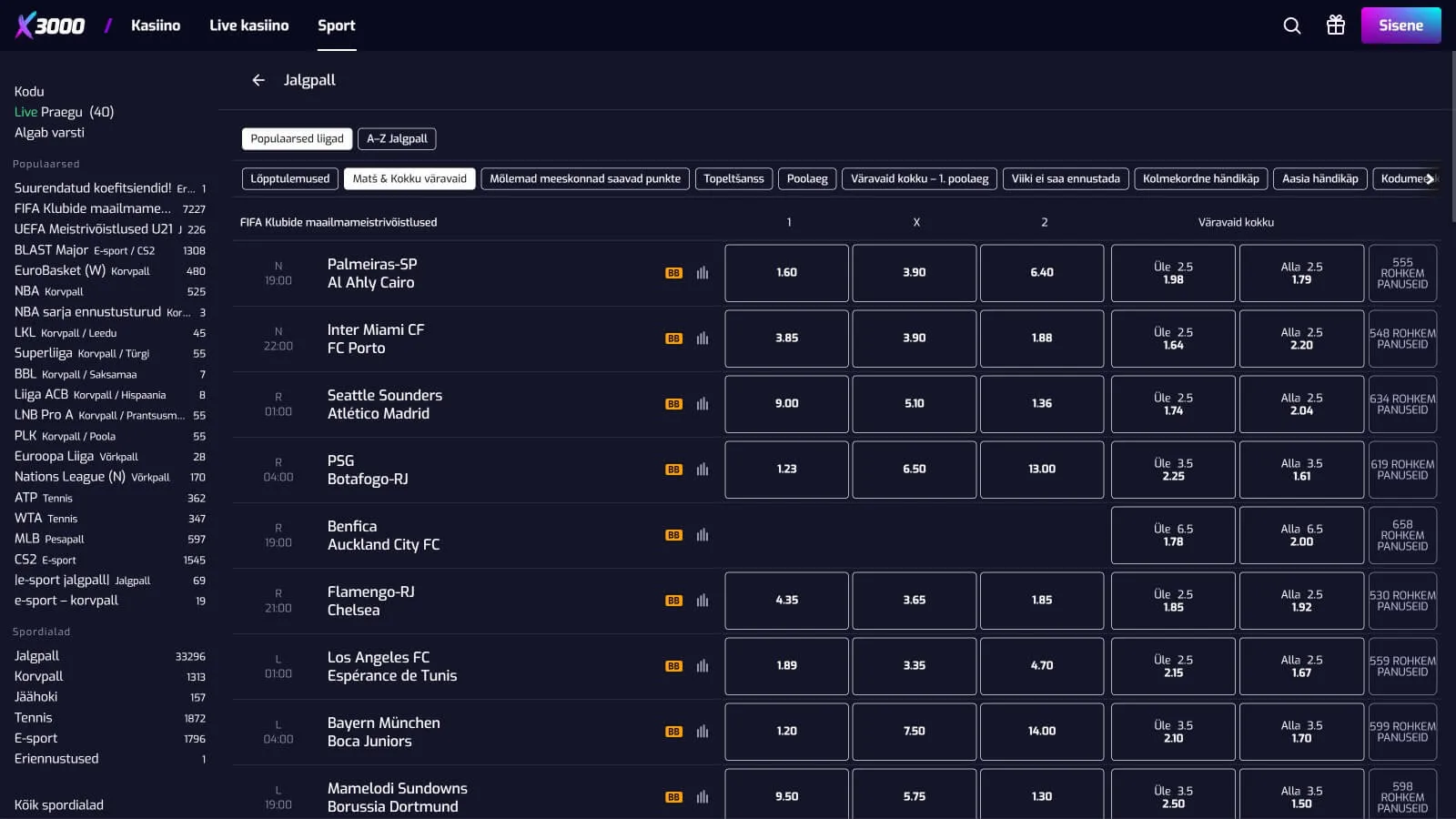Click BB bet builder badge for Bayern München

673,732
